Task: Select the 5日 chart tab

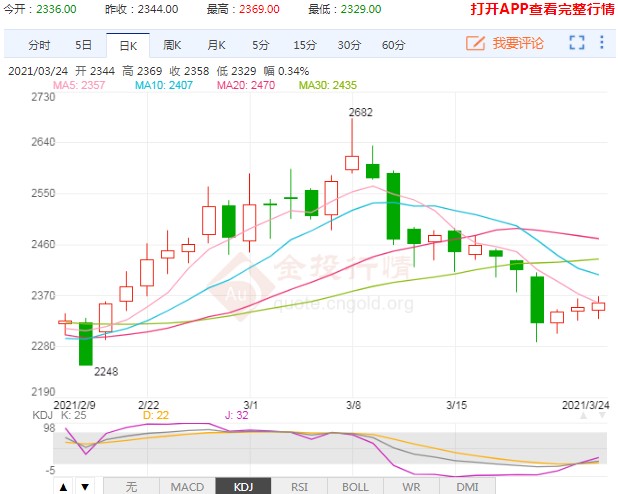Action: (84, 46)
